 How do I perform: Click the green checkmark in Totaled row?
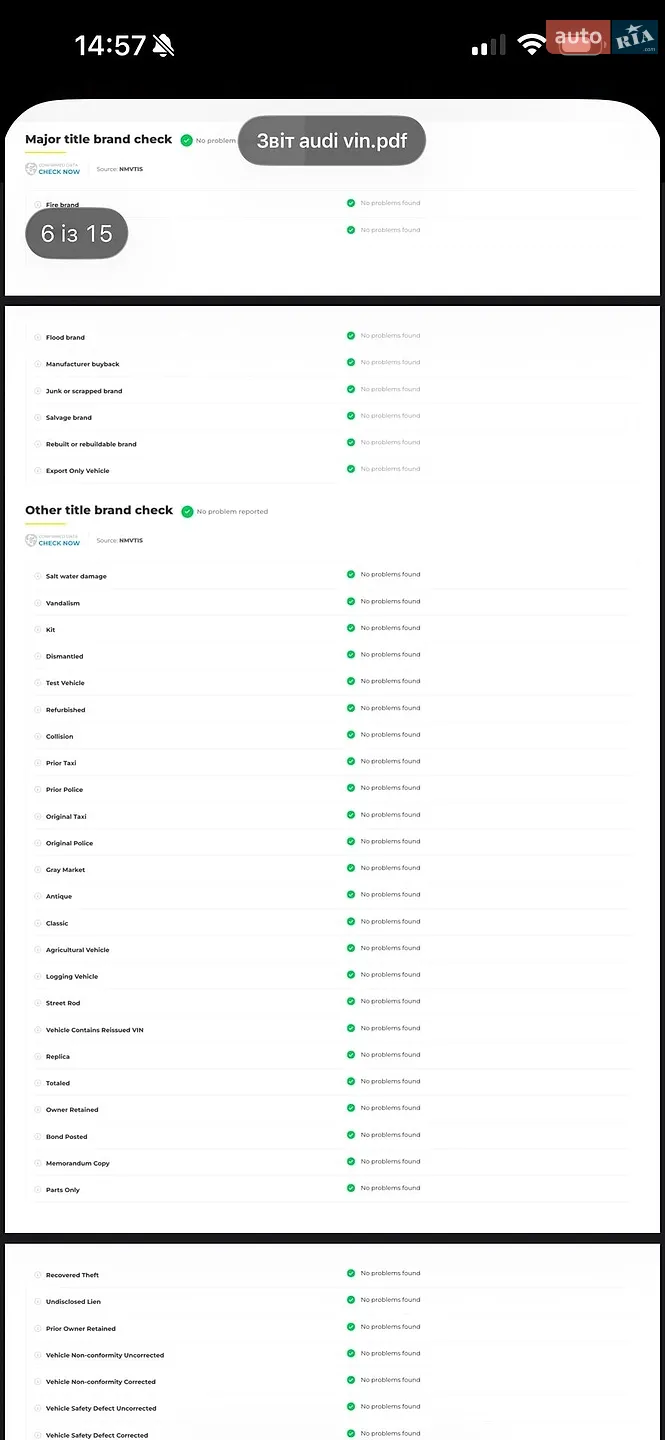(351, 1082)
